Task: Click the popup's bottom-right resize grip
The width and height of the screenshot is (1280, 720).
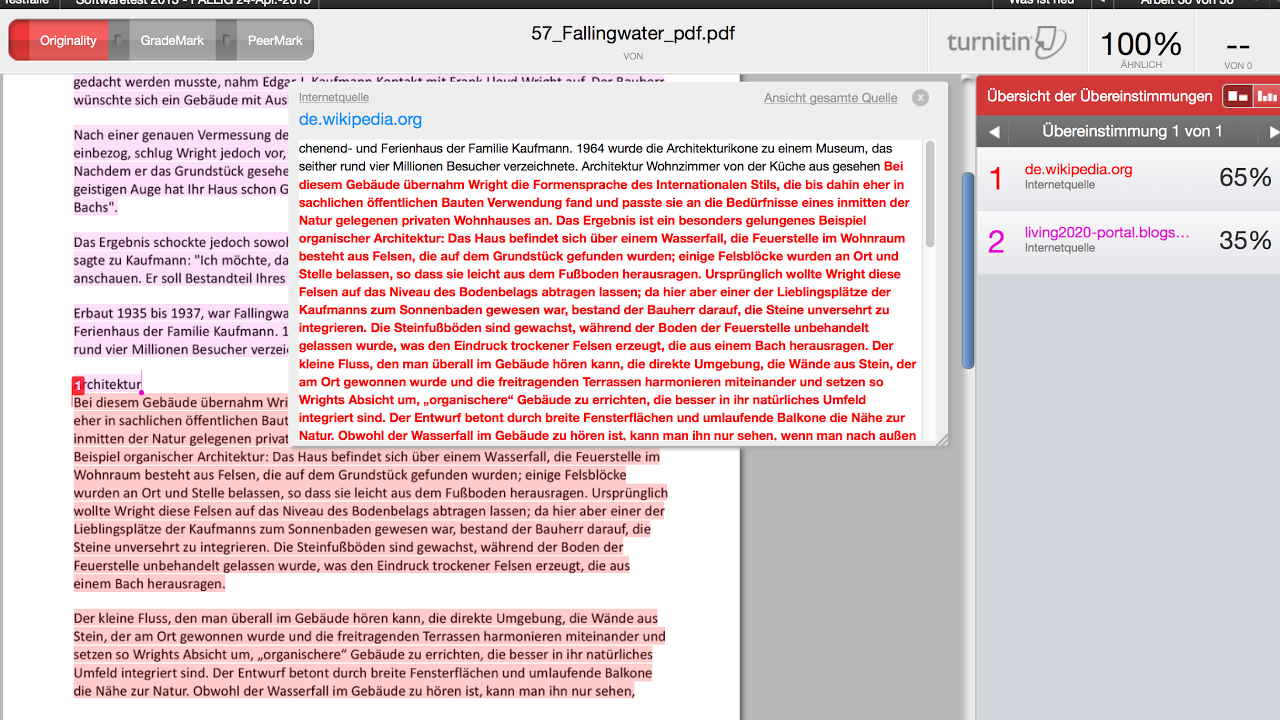Action: click(942, 439)
